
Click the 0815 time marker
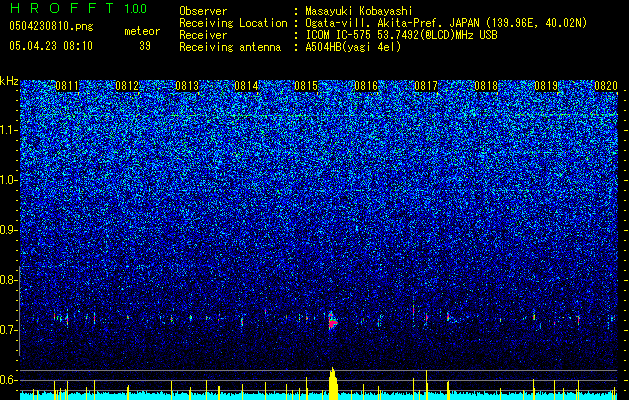tap(306, 86)
